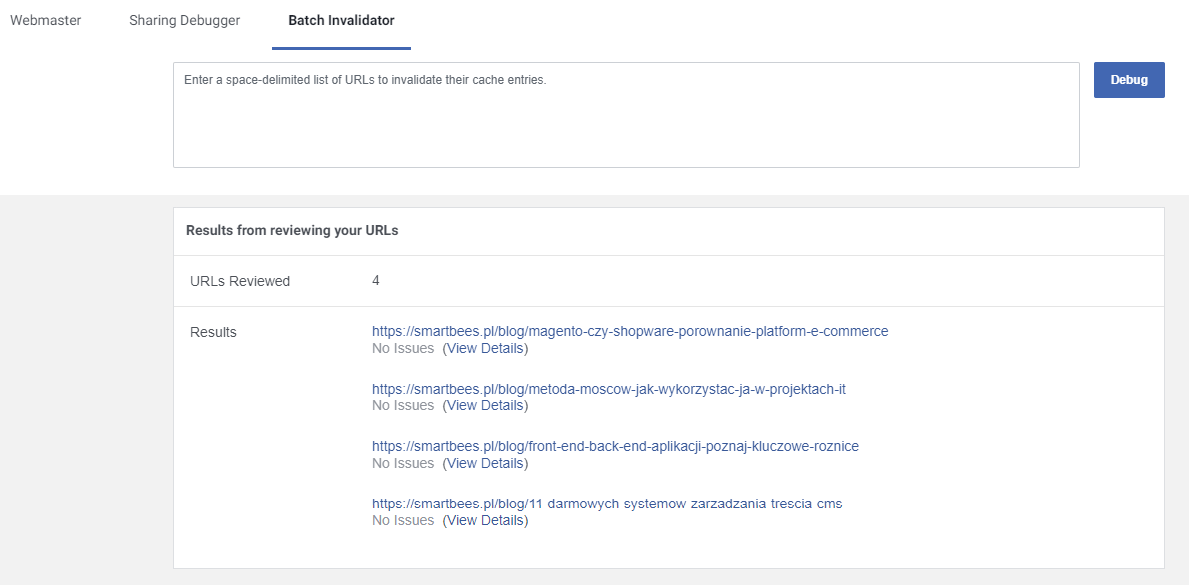View Details for front-end-back-end URL
Viewport: 1189px width, 585px height.
click(485, 463)
